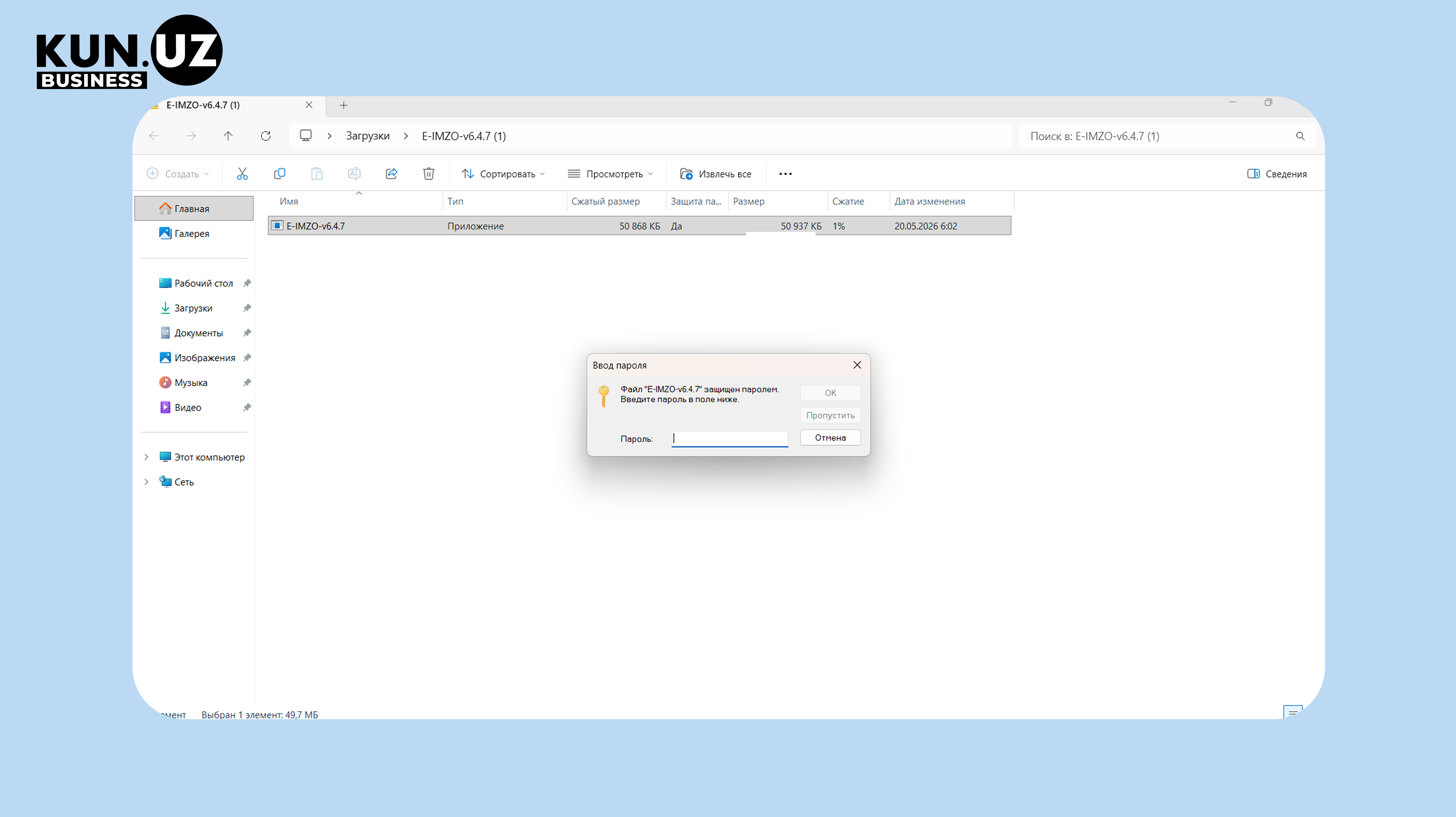
Task: Open Видео in the sidebar
Action: 194,407
